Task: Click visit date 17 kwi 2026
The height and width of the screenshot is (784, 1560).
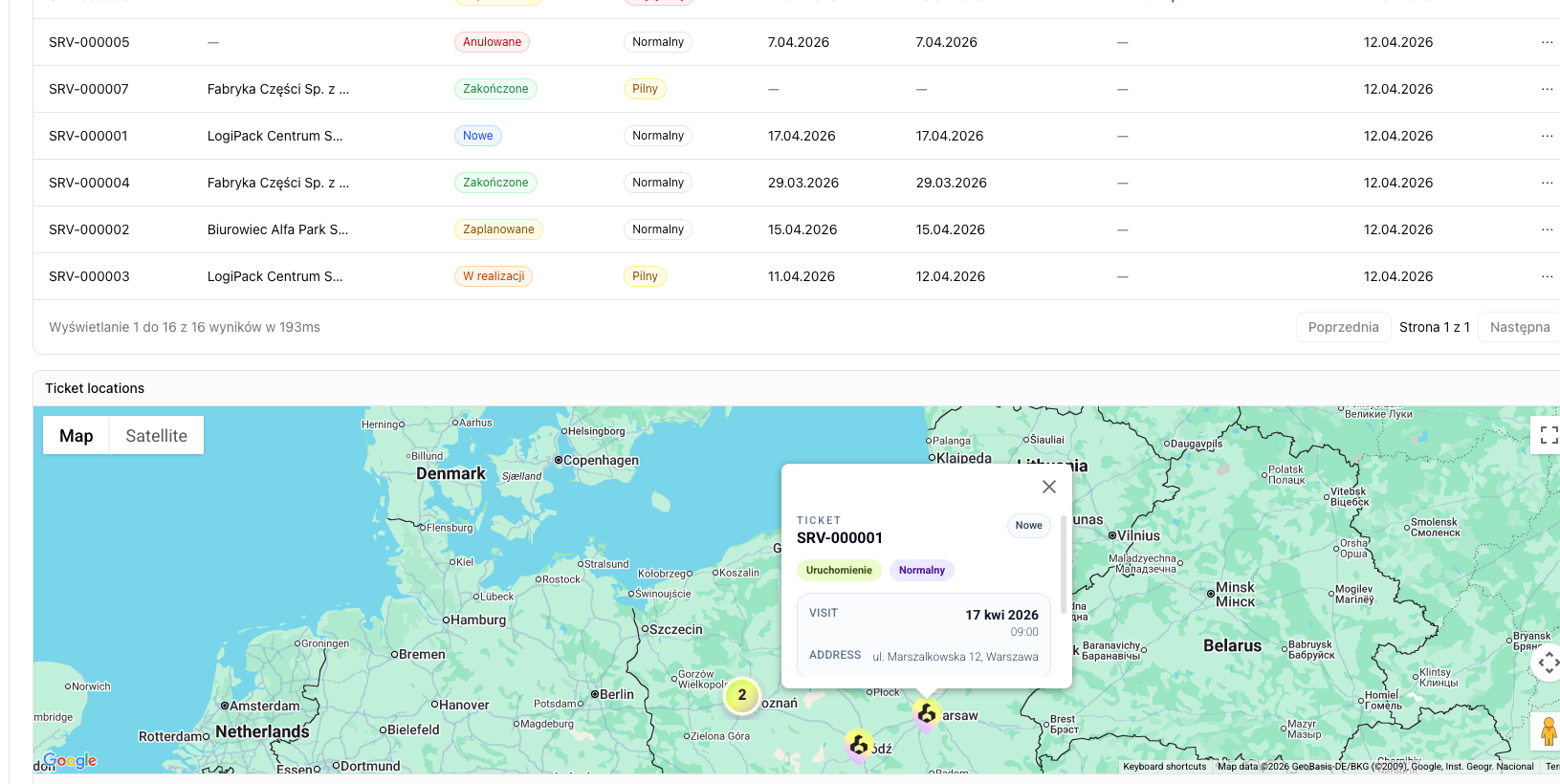Action: (1001, 615)
